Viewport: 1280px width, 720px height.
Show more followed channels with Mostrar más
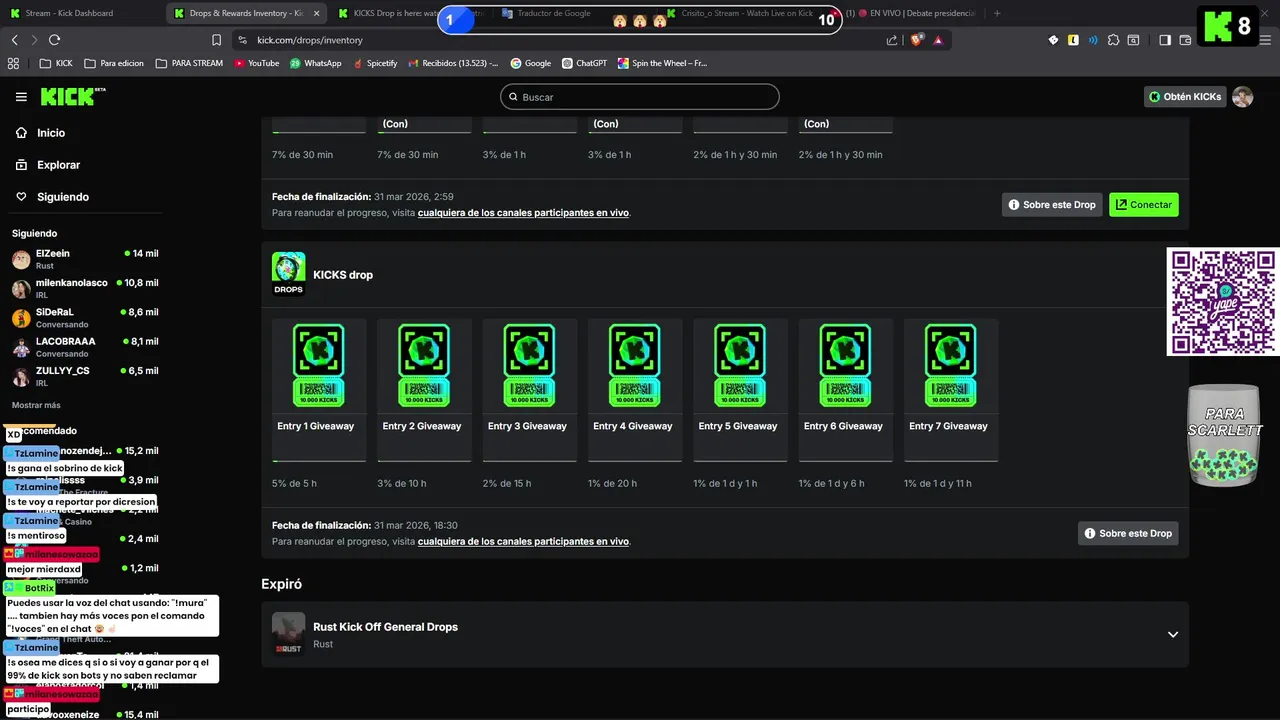[x=36, y=405]
